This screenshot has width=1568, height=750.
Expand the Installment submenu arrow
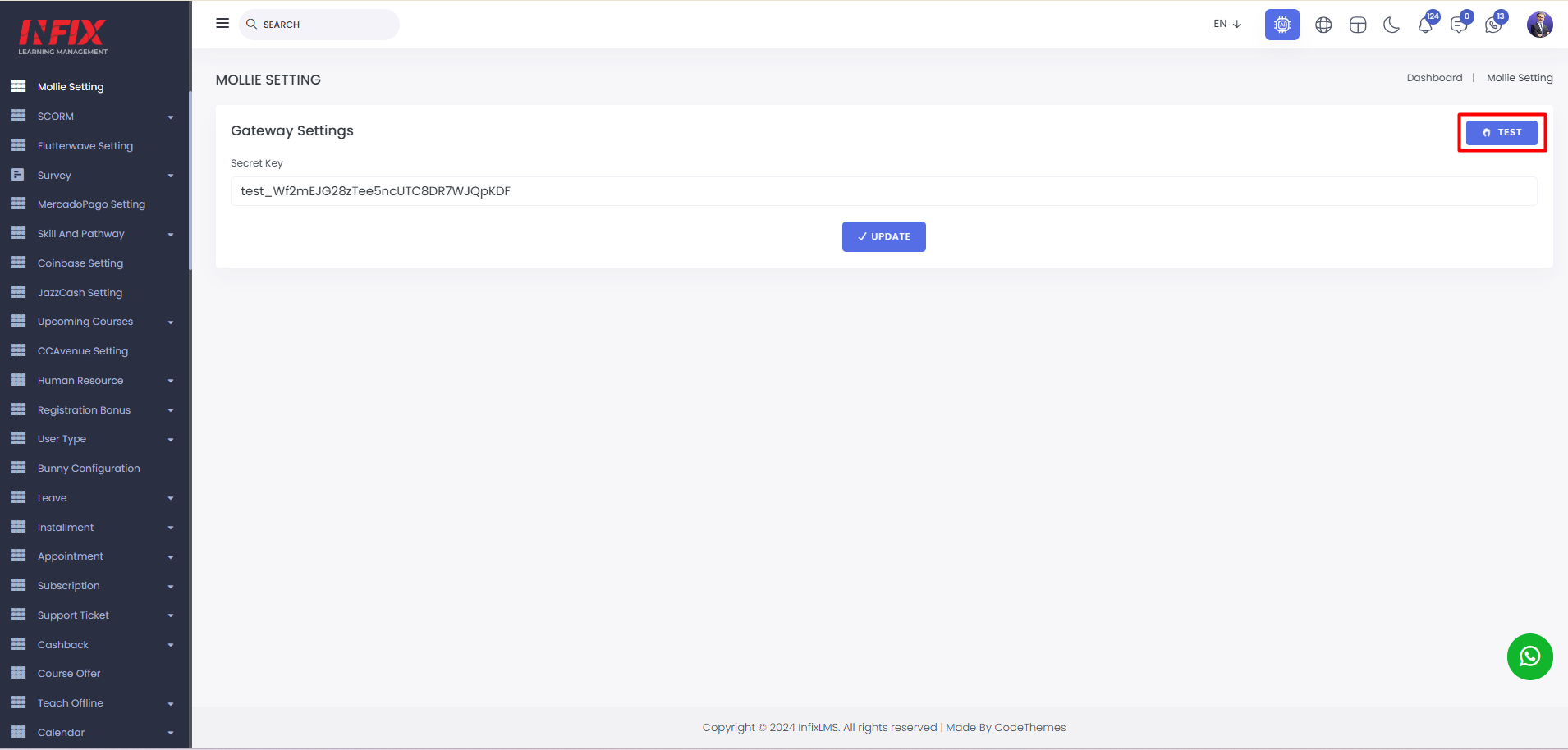point(171,528)
